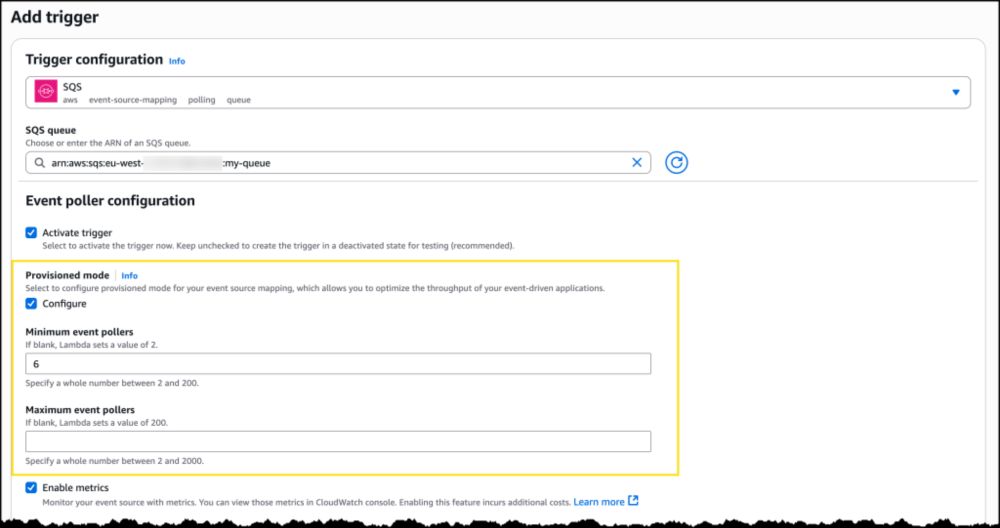The width and height of the screenshot is (1000, 528).
Task: Click the 'queue' tag text
Action: (x=239, y=100)
